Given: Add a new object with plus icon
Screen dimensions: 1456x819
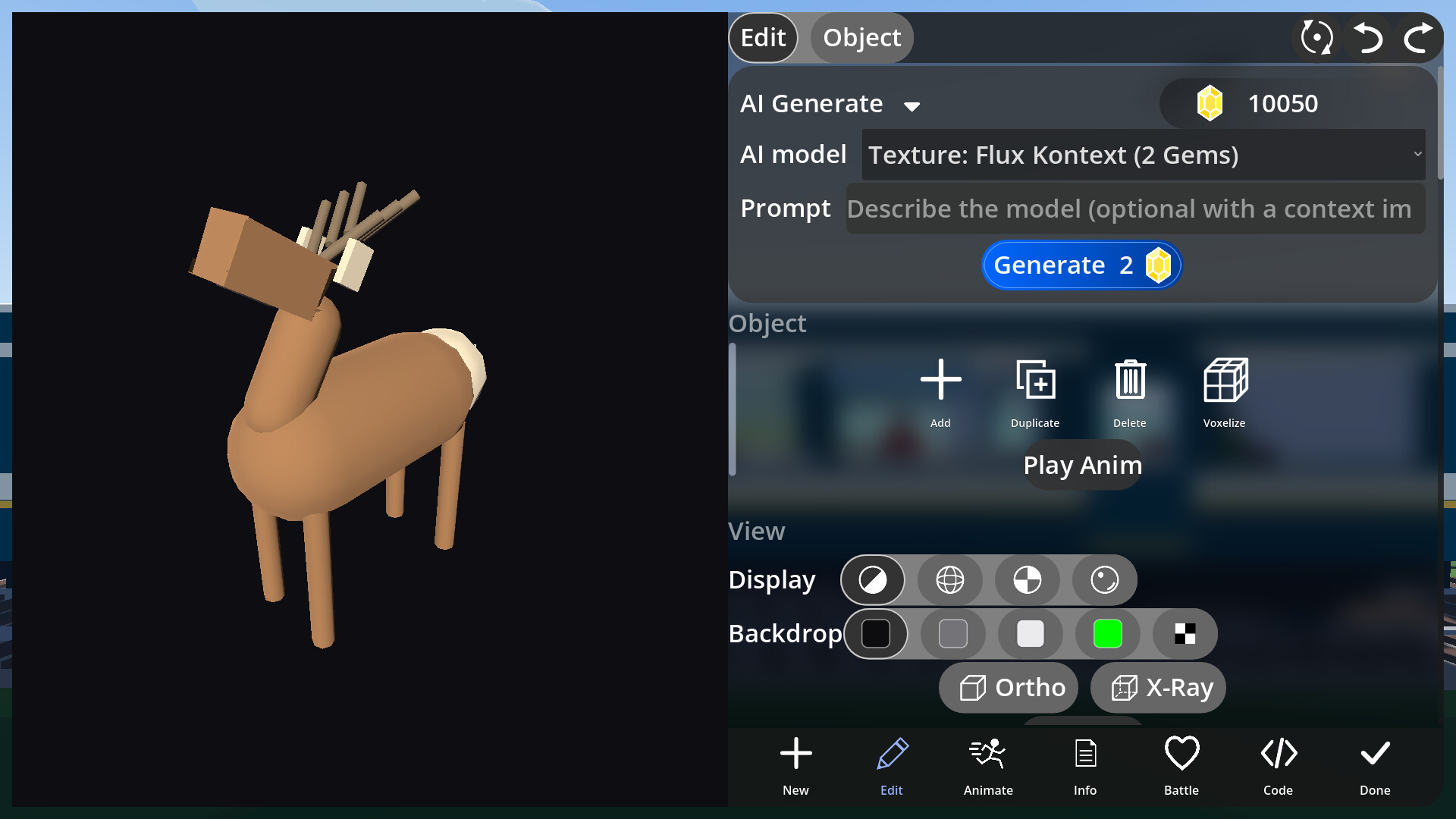Looking at the screenshot, I should [940, 379].
